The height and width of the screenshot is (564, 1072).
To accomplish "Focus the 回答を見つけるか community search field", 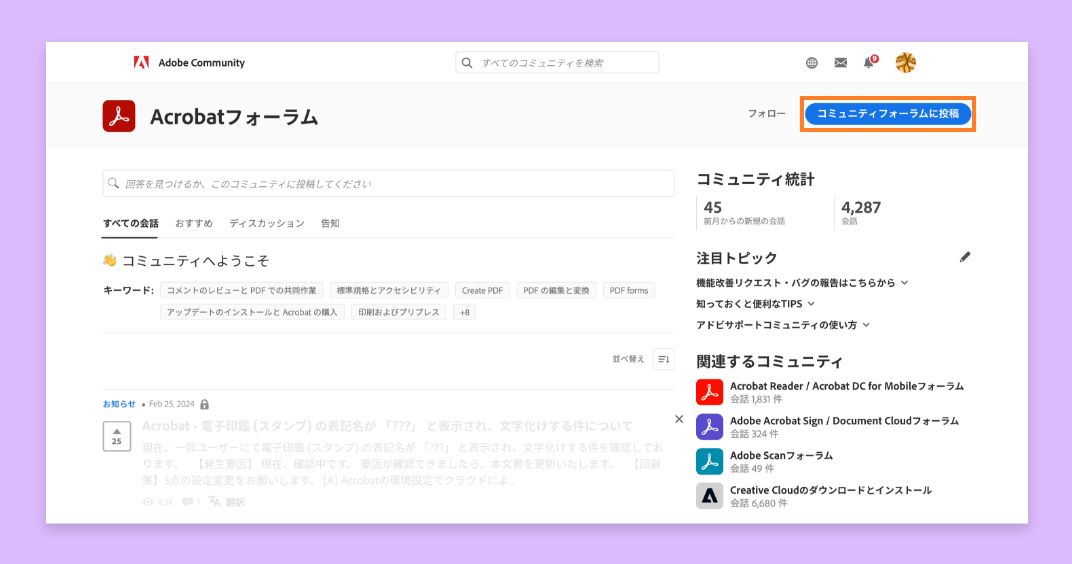I will click(388, 184).
